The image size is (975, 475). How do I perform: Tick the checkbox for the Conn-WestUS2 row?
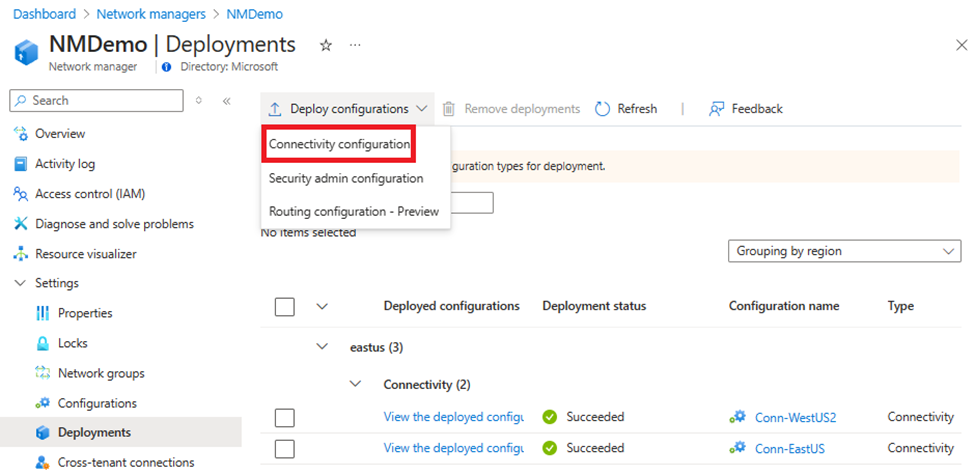[x=284, y=417]
